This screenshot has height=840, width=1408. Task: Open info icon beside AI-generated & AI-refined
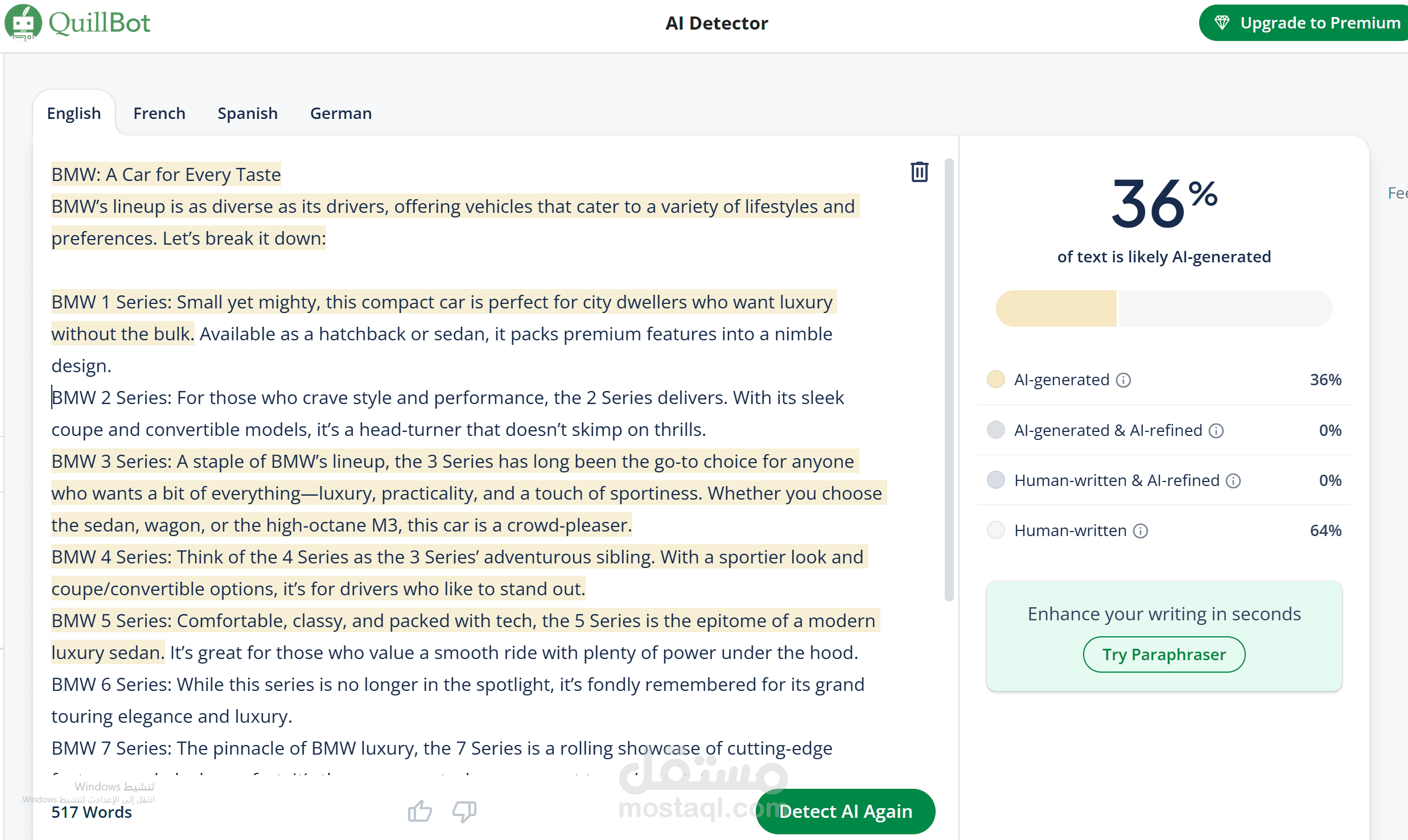(1216, 431)
